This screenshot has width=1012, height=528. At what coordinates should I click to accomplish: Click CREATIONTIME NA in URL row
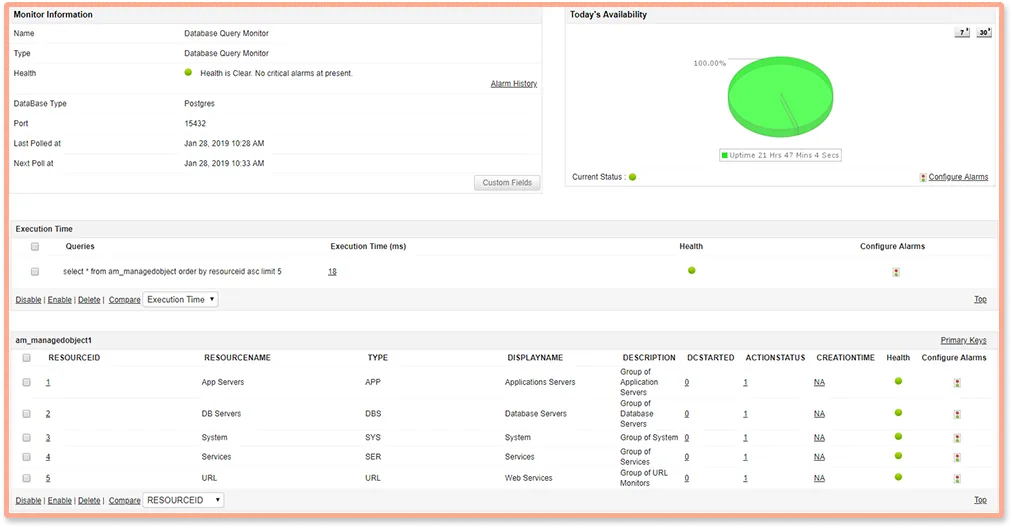[819, 479]
